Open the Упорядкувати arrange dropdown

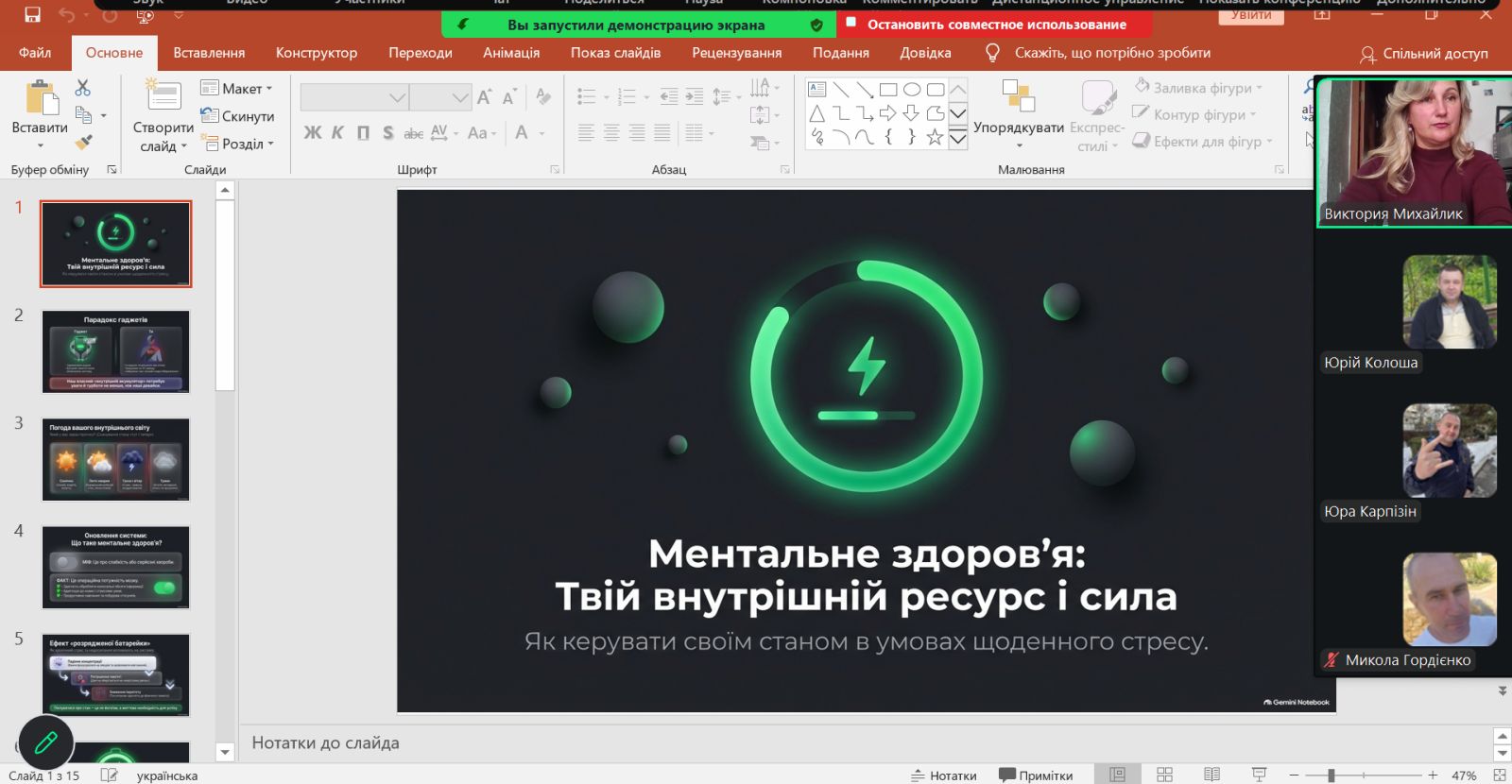[x=1018, y=113]
